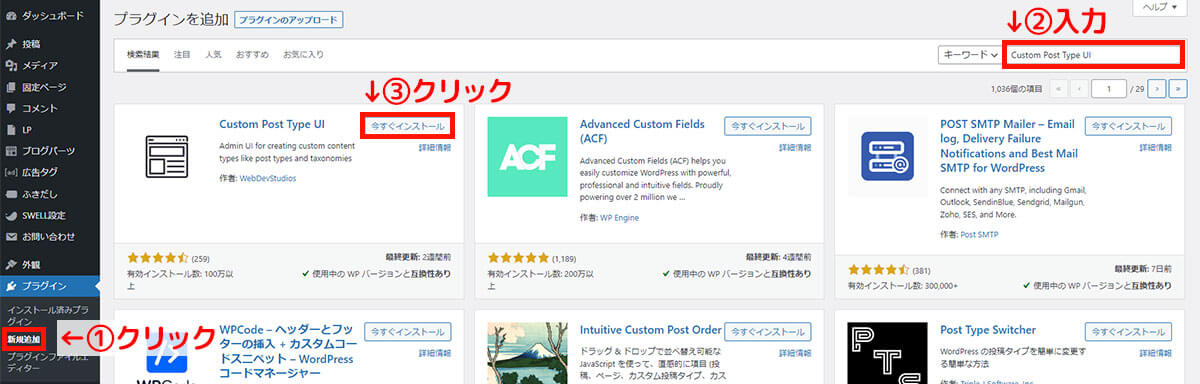Open the Post Type Switcher title link
This screenshot has height=384, width=1200.
[988, 330]
